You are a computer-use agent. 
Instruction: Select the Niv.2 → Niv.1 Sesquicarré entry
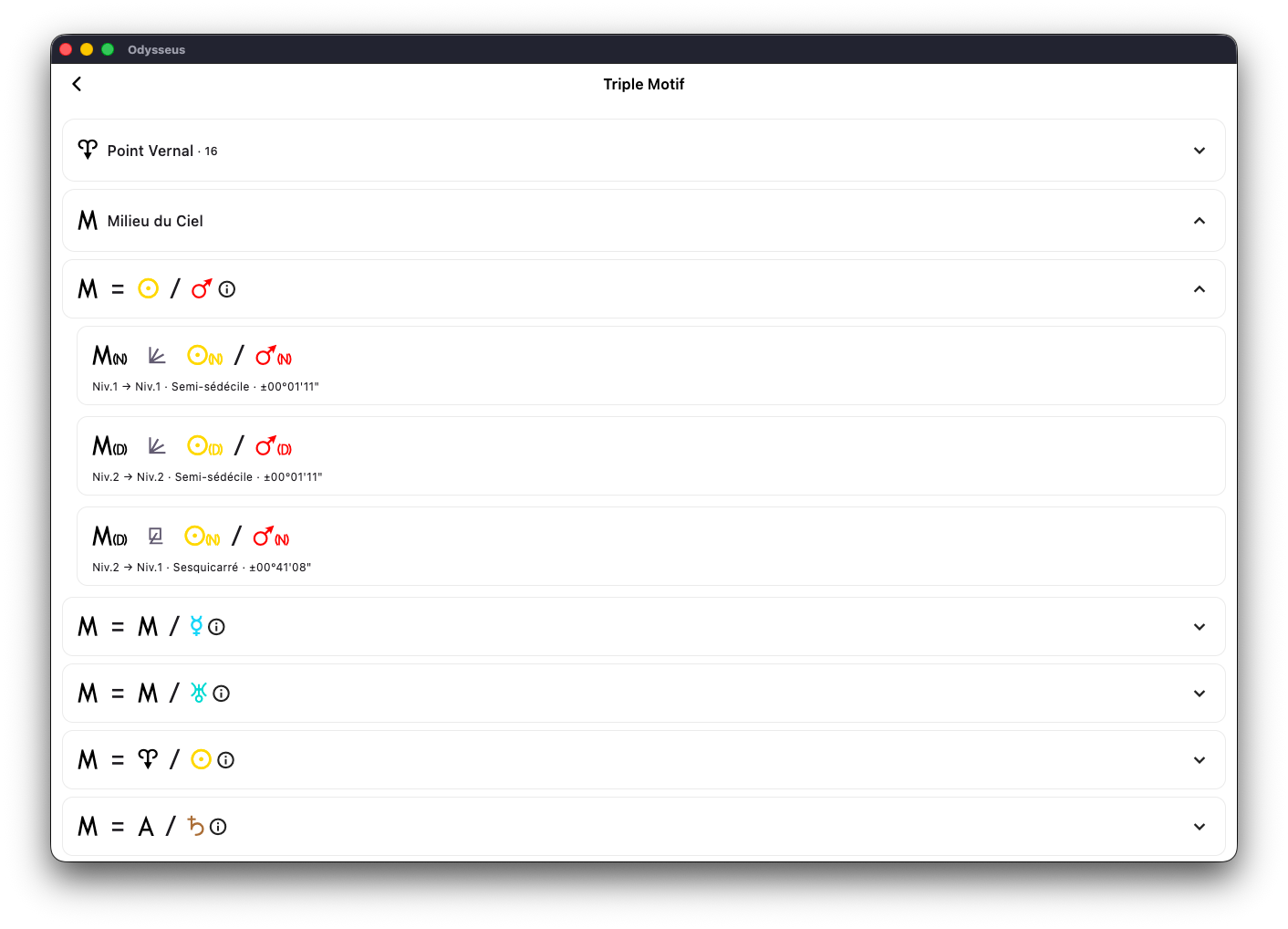point(650,547)
